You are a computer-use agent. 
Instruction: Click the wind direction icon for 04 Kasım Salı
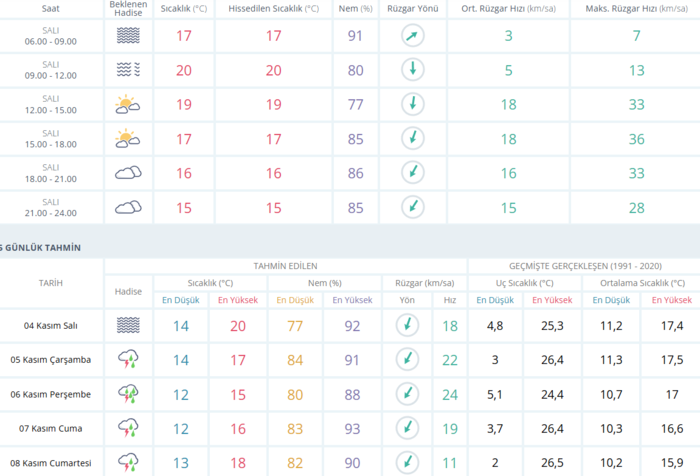tap(407, 325)
